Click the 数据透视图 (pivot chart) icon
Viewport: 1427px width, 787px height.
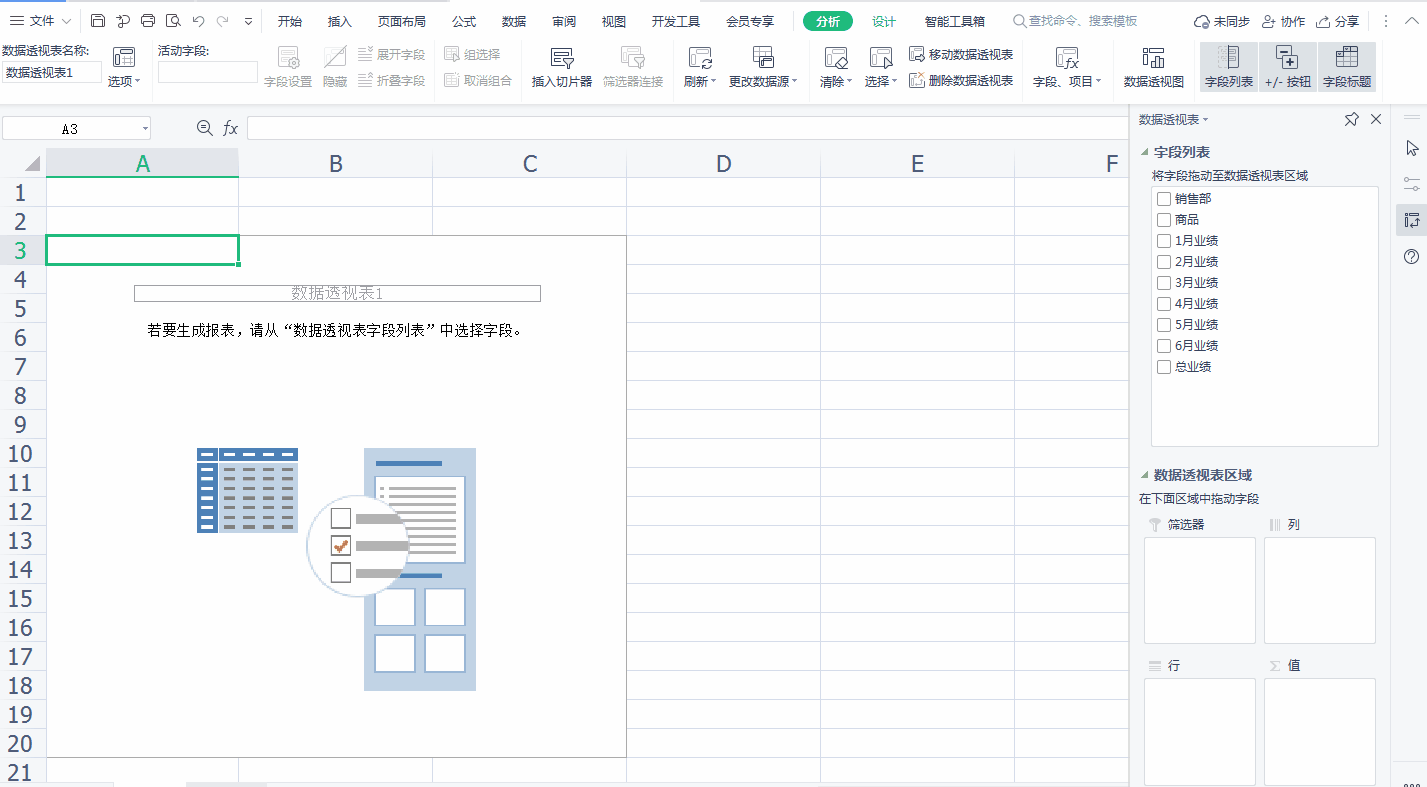click(1153, 58)
